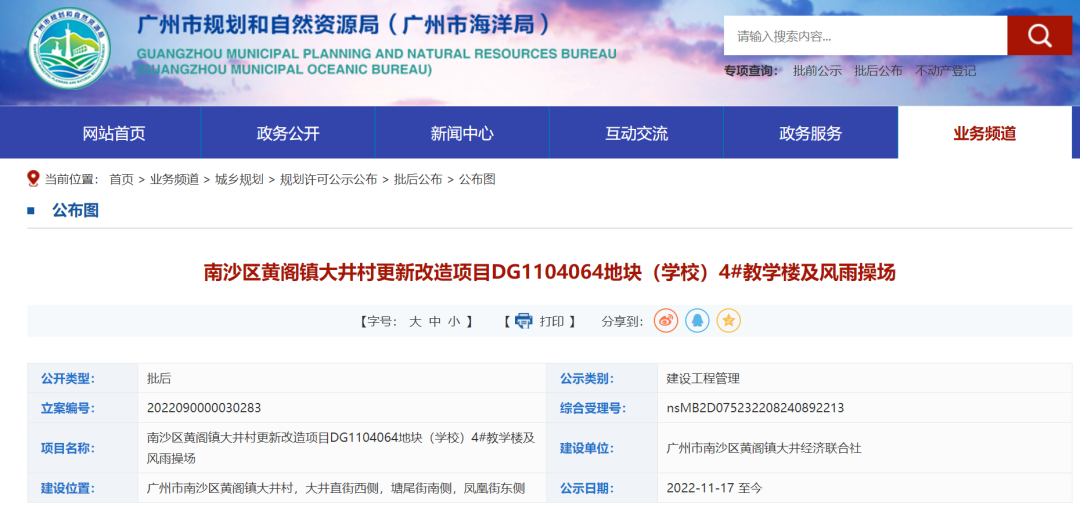Click the 公示类别 label
The image size is (1080, 515).
click(587, 379)
